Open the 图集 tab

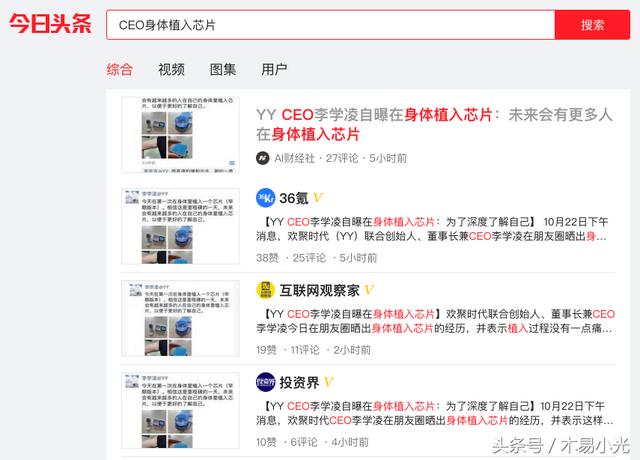coord(223,69)
